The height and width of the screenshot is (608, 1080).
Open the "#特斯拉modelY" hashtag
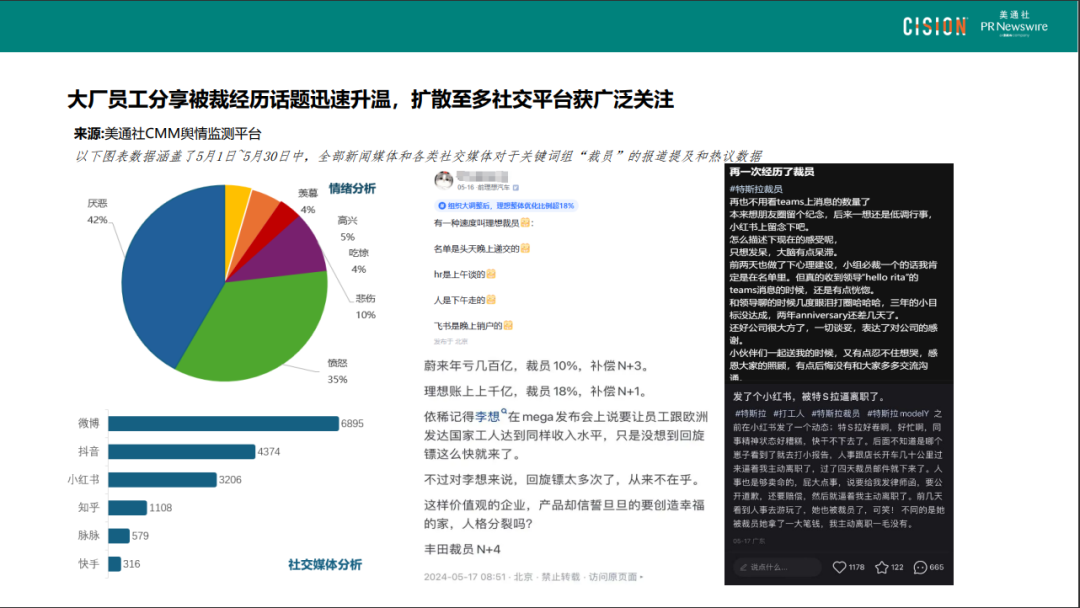897,414
